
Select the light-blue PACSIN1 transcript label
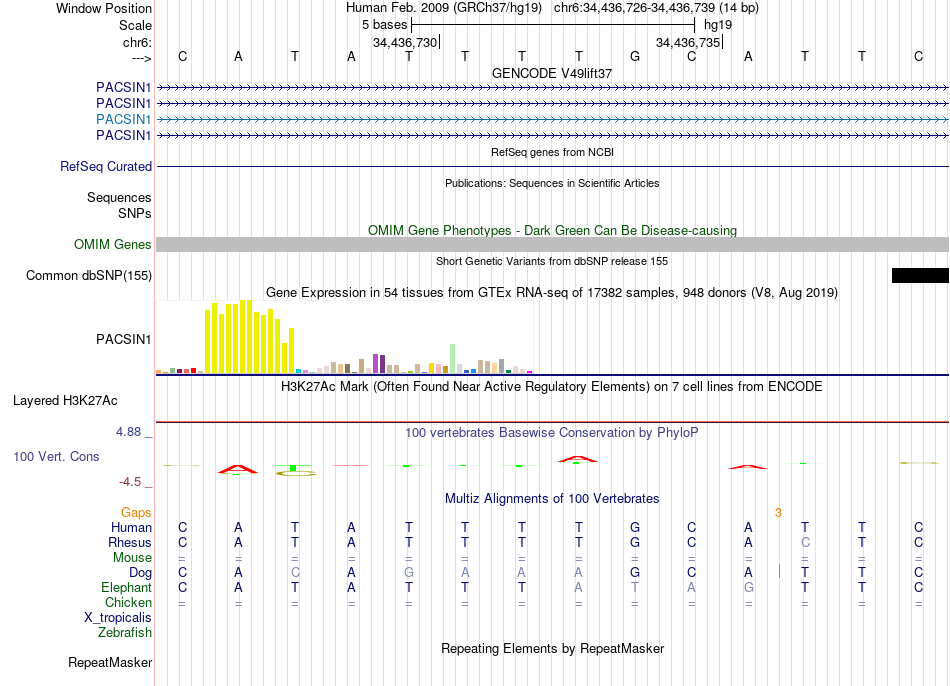tap(123, 119)
